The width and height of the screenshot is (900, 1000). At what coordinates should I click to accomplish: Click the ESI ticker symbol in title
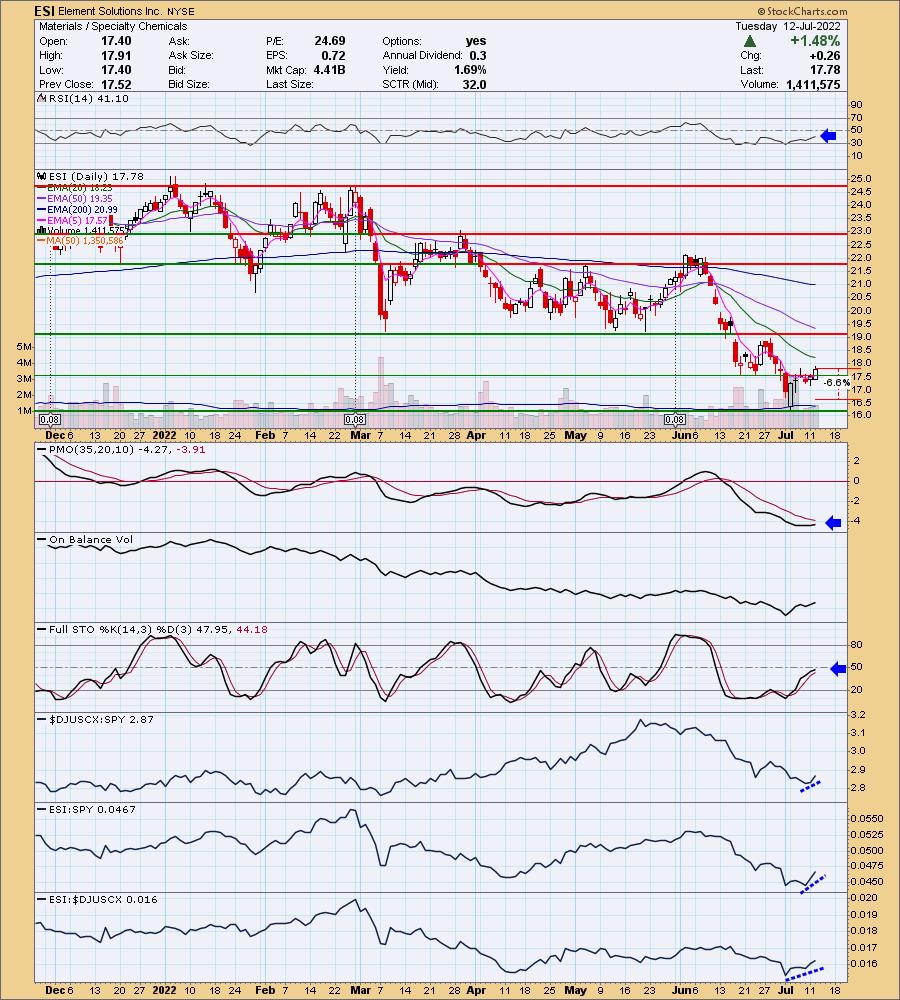point(45,11)
